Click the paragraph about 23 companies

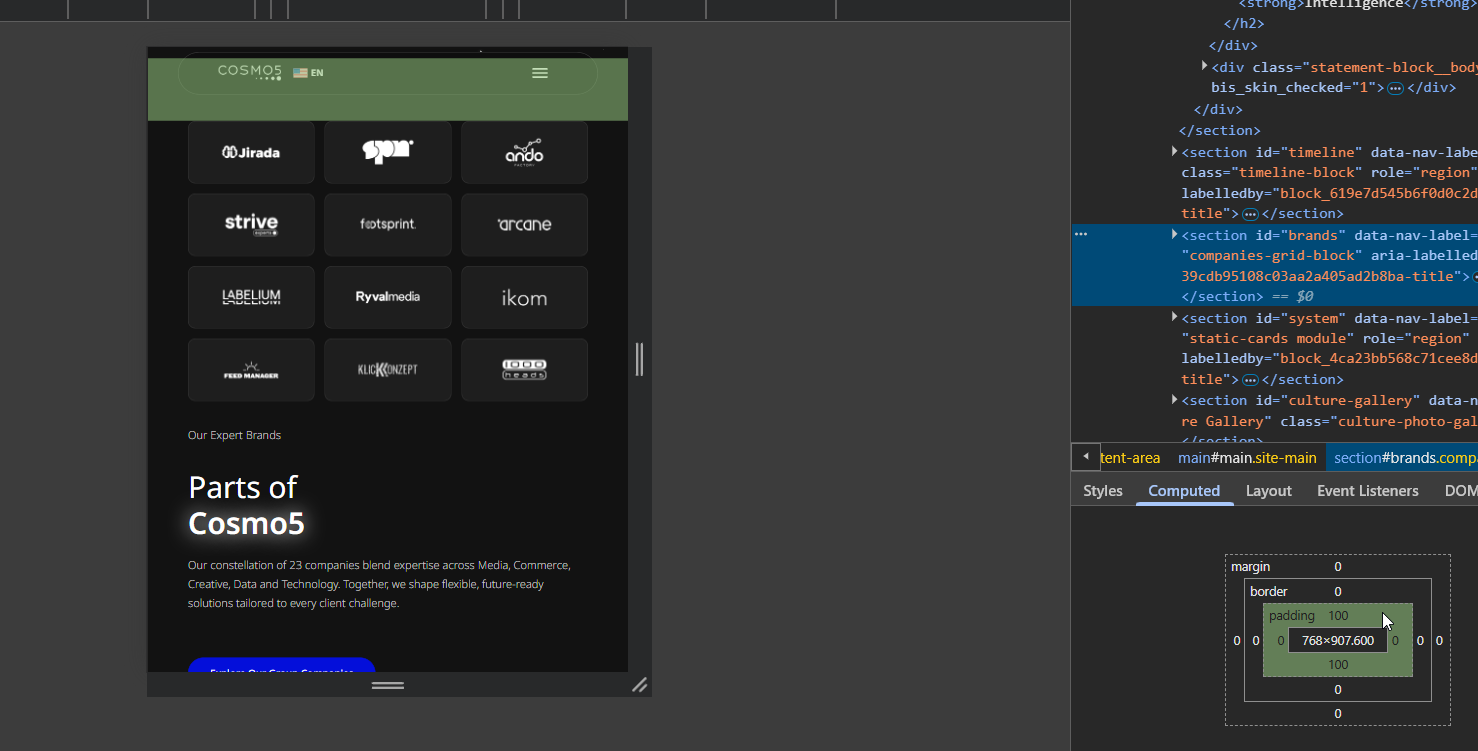click(x=379, y=584)
